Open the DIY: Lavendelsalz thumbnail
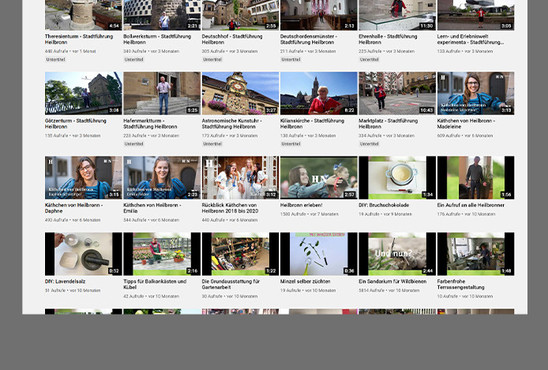This screenshot has height=370, width=548. point(84,254)
